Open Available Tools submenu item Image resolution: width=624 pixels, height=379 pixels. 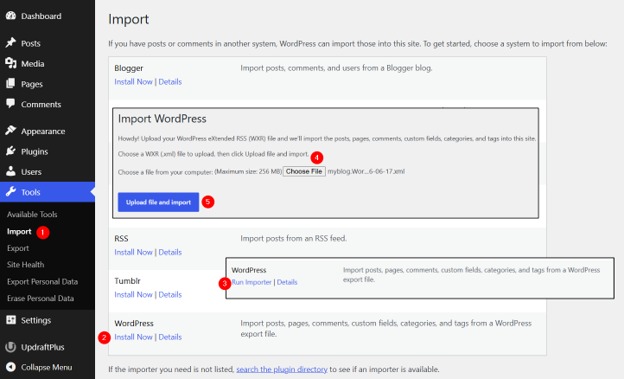pos(32,214)
